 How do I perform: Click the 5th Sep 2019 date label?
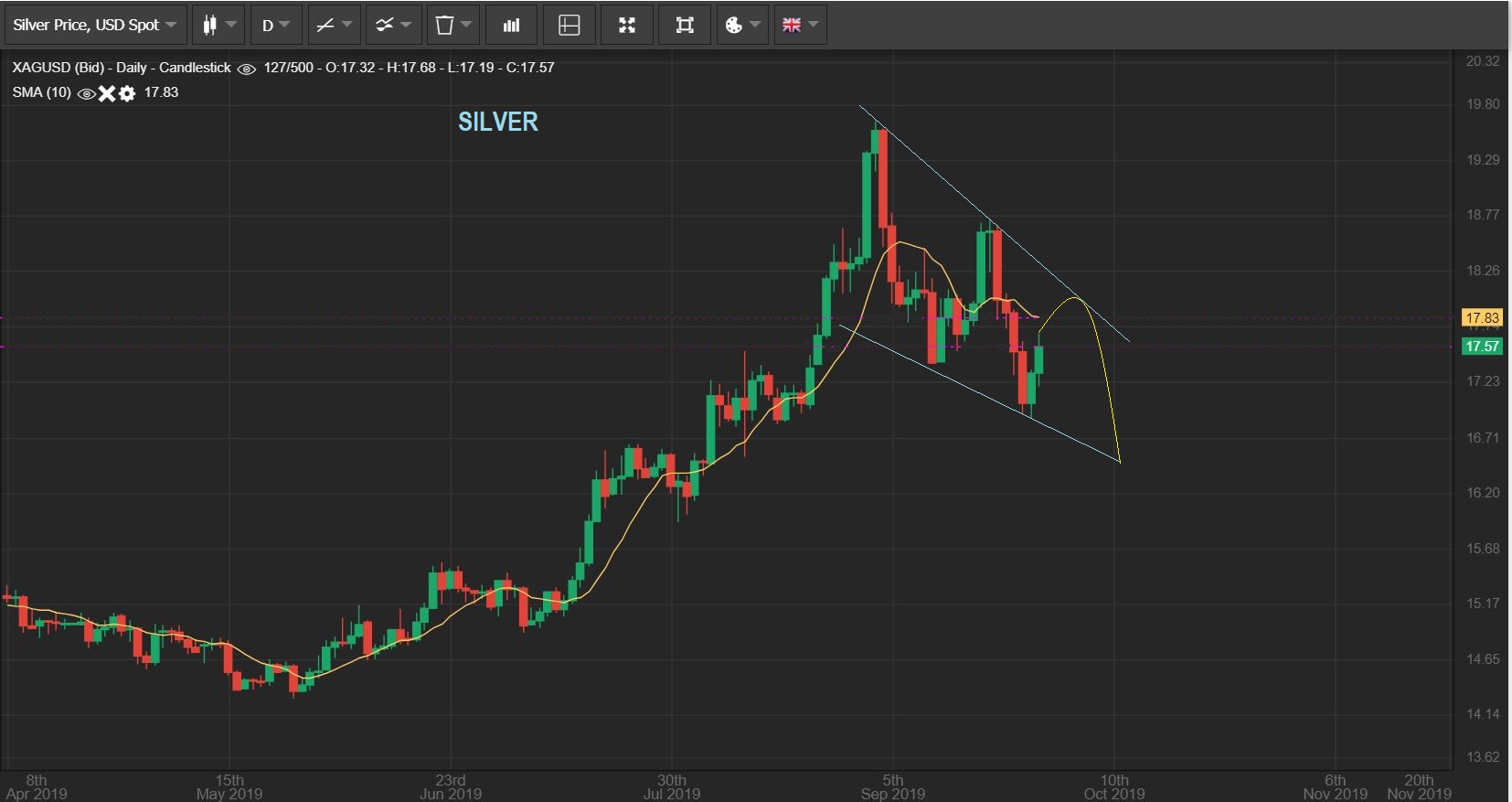point(893,786)
